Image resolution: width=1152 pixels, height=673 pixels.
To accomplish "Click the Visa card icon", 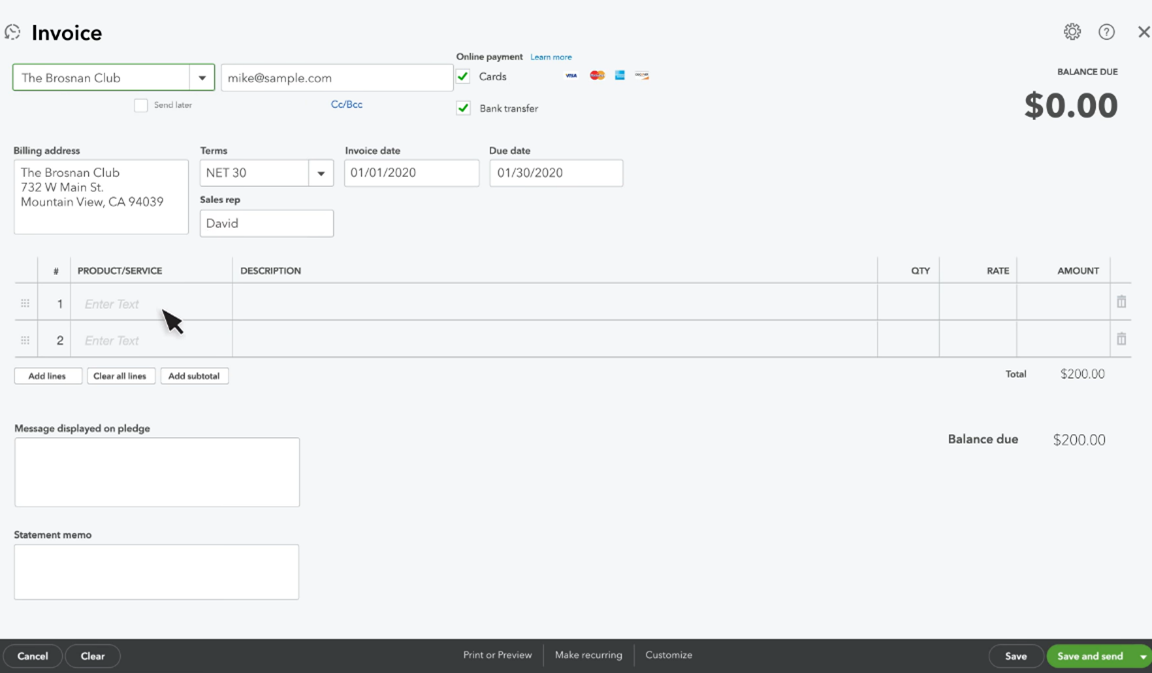I will [571, 75].
